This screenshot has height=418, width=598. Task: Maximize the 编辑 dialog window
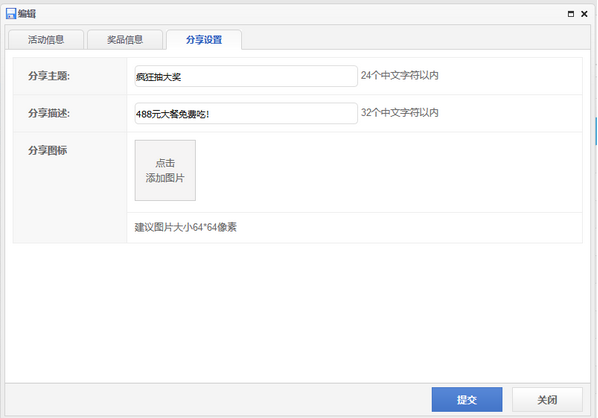click(571, 14)
